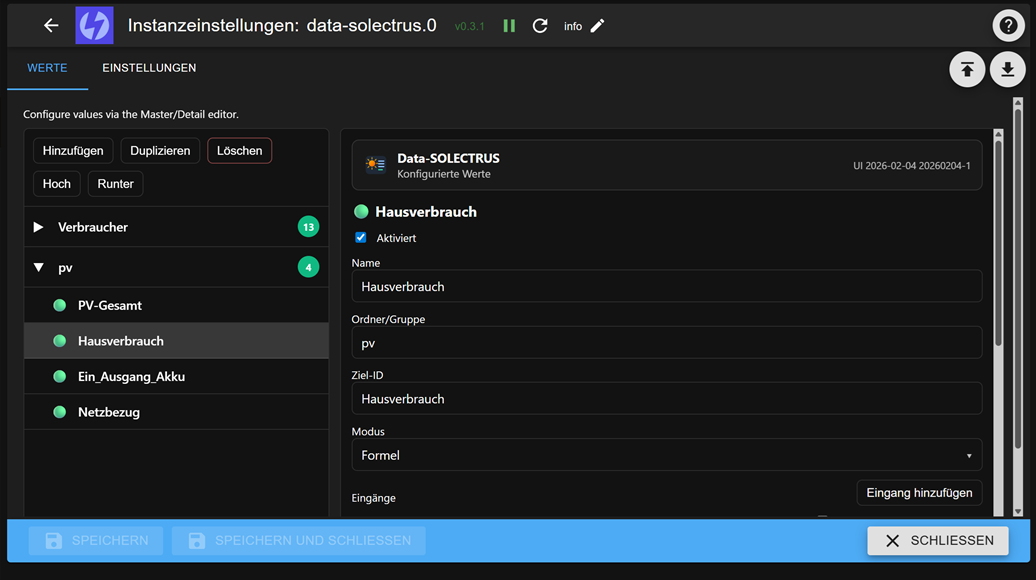Click Eingang hinzufügen button
The height and width of the screenshot is (580, 1036).
(x=919, y=493)
